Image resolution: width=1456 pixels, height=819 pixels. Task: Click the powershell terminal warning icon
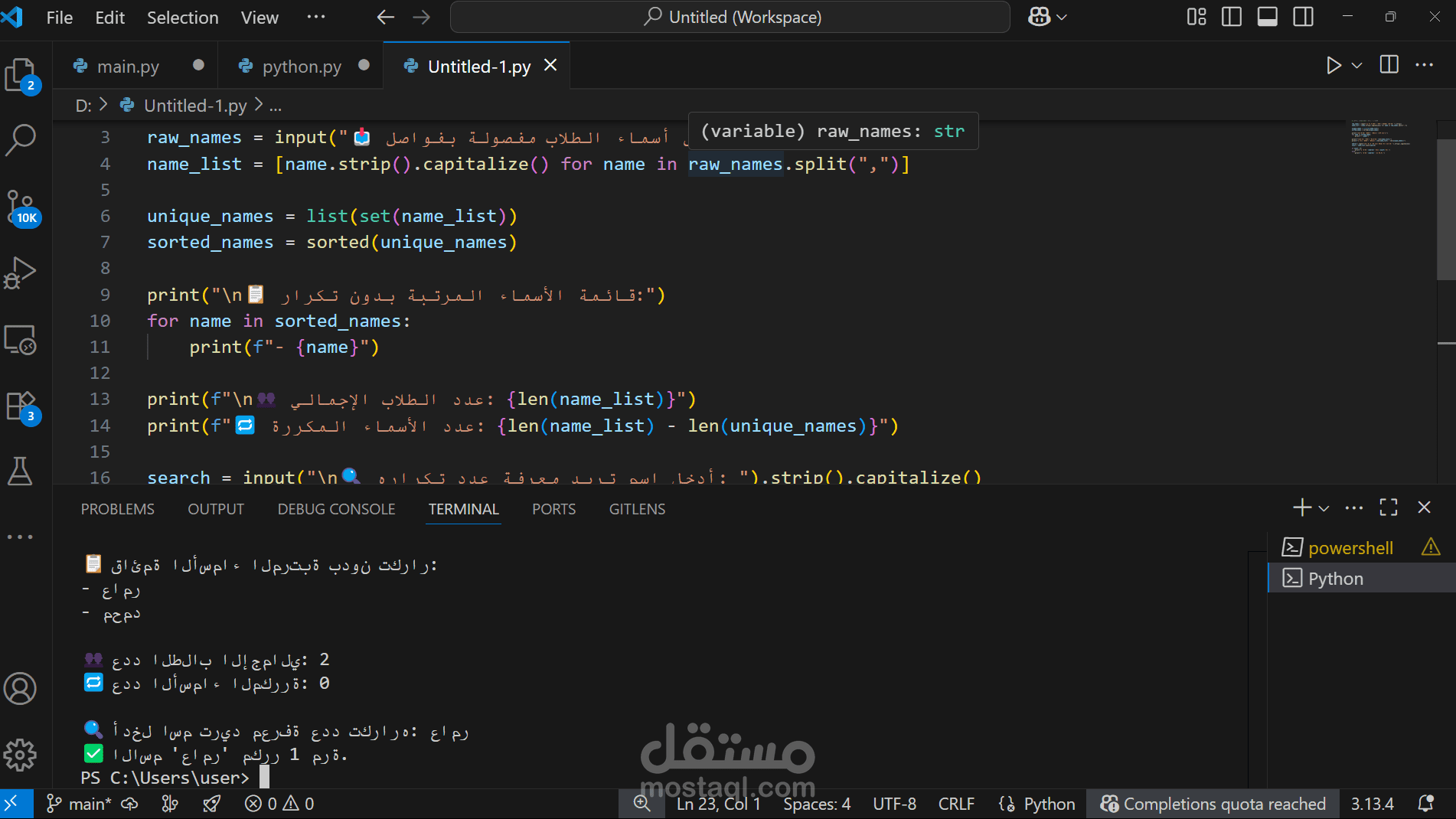tap(1431, 547)
